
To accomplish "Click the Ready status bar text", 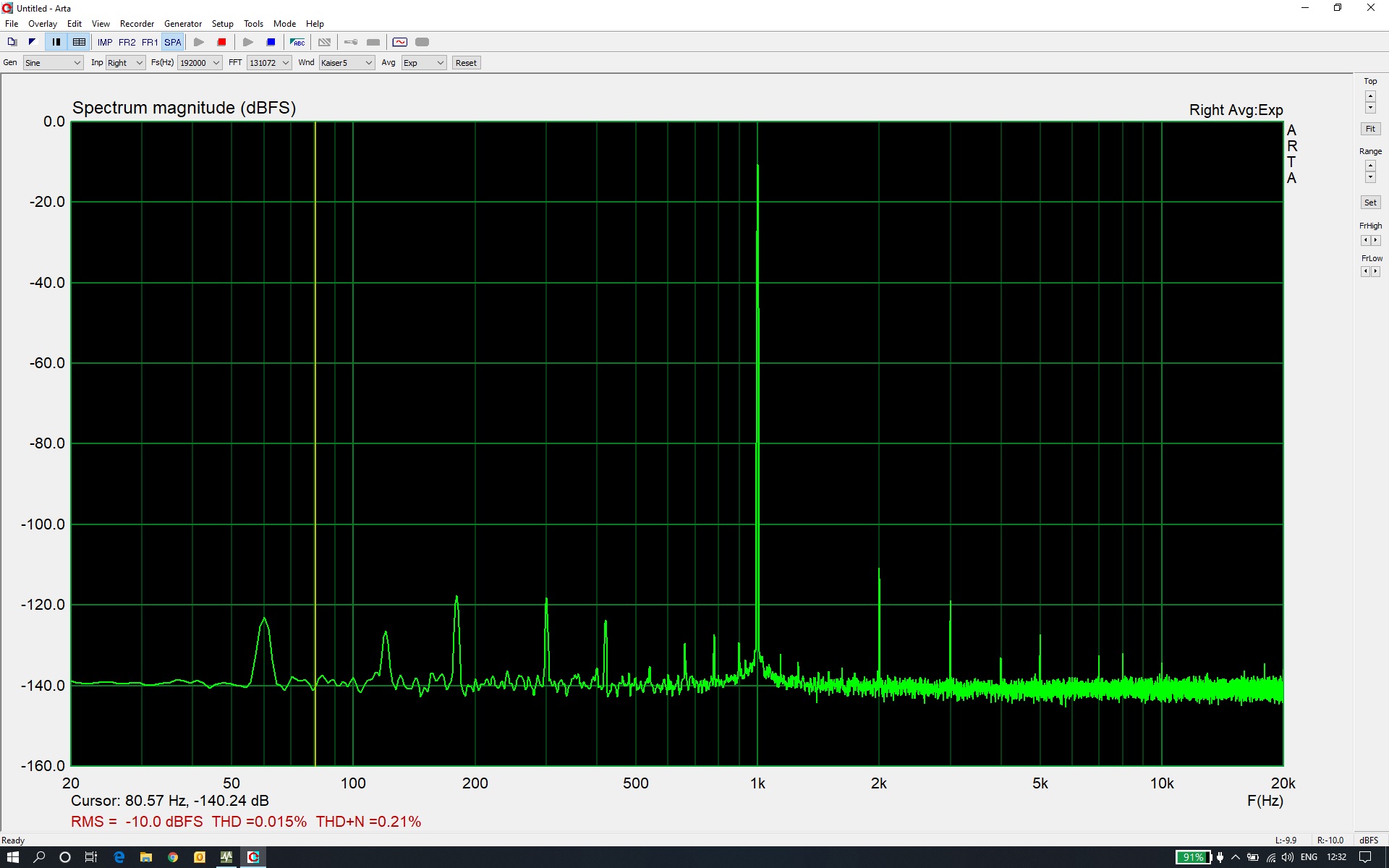I will tap(13, 841).
